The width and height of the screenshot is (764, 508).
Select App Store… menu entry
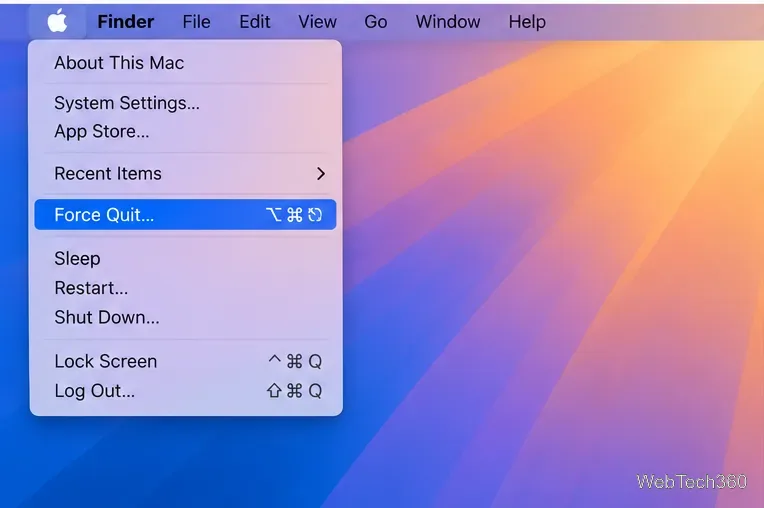(185, 132)
